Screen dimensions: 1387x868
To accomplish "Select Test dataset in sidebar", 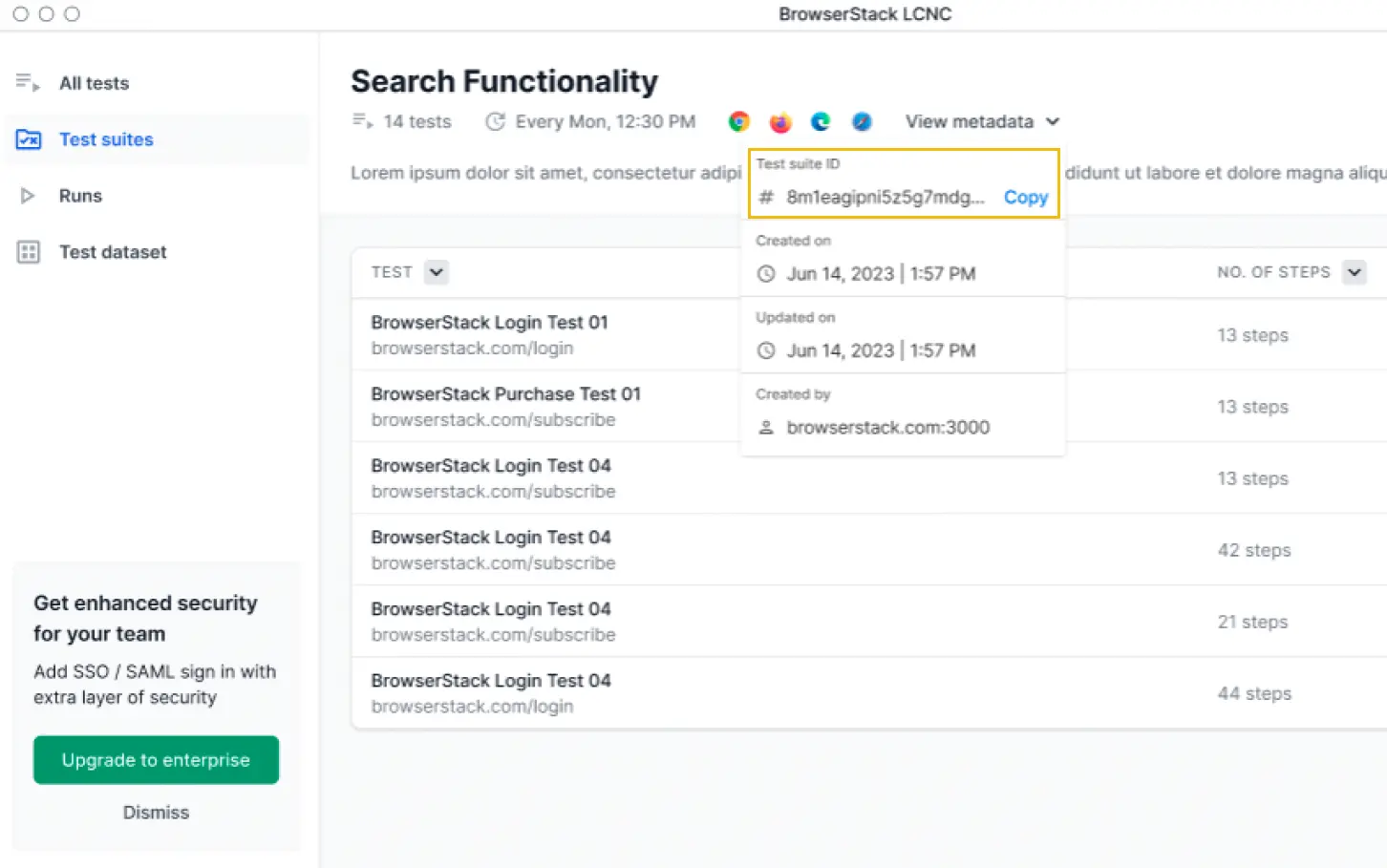I will 113,252.
